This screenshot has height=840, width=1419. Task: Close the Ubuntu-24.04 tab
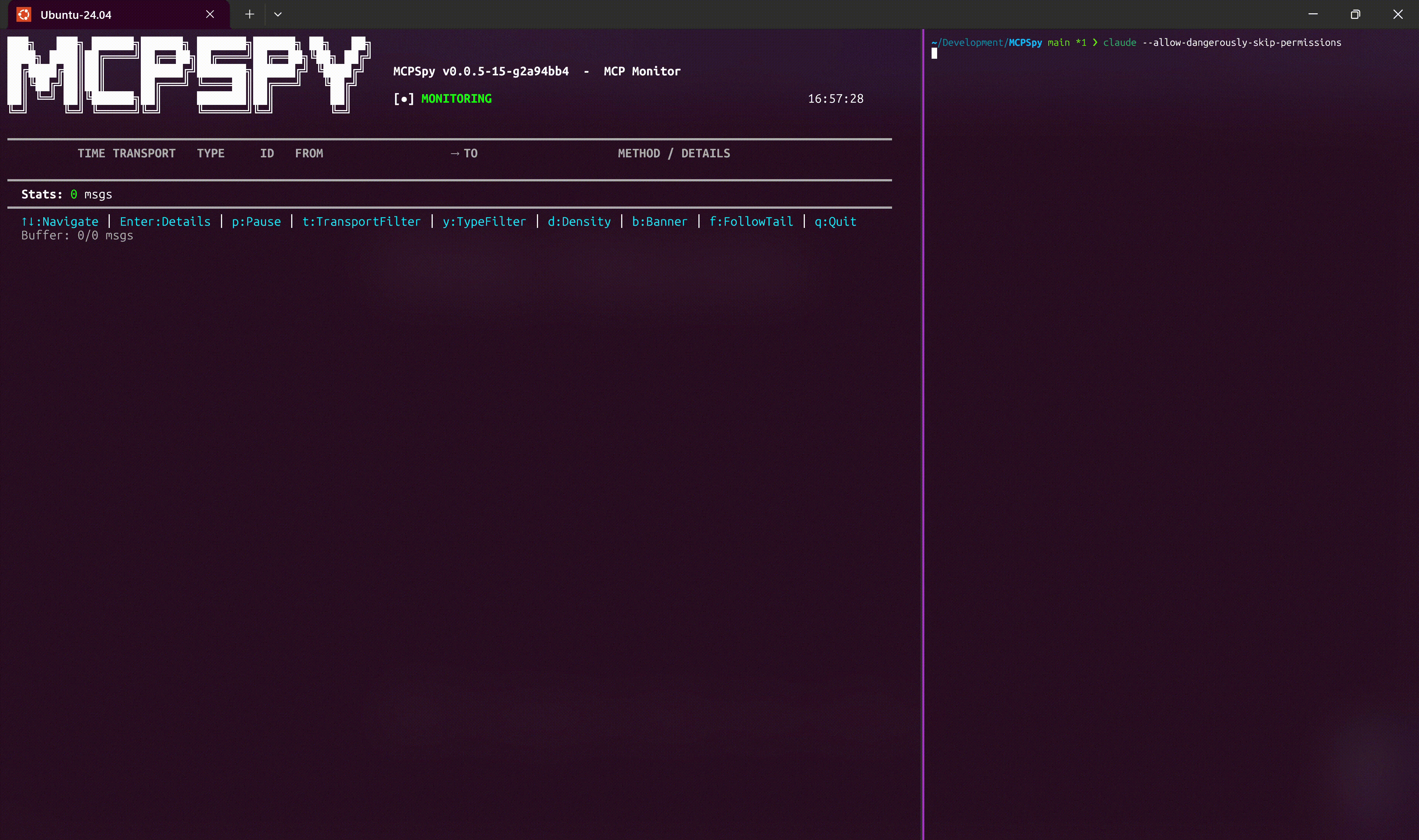(210, 14)
